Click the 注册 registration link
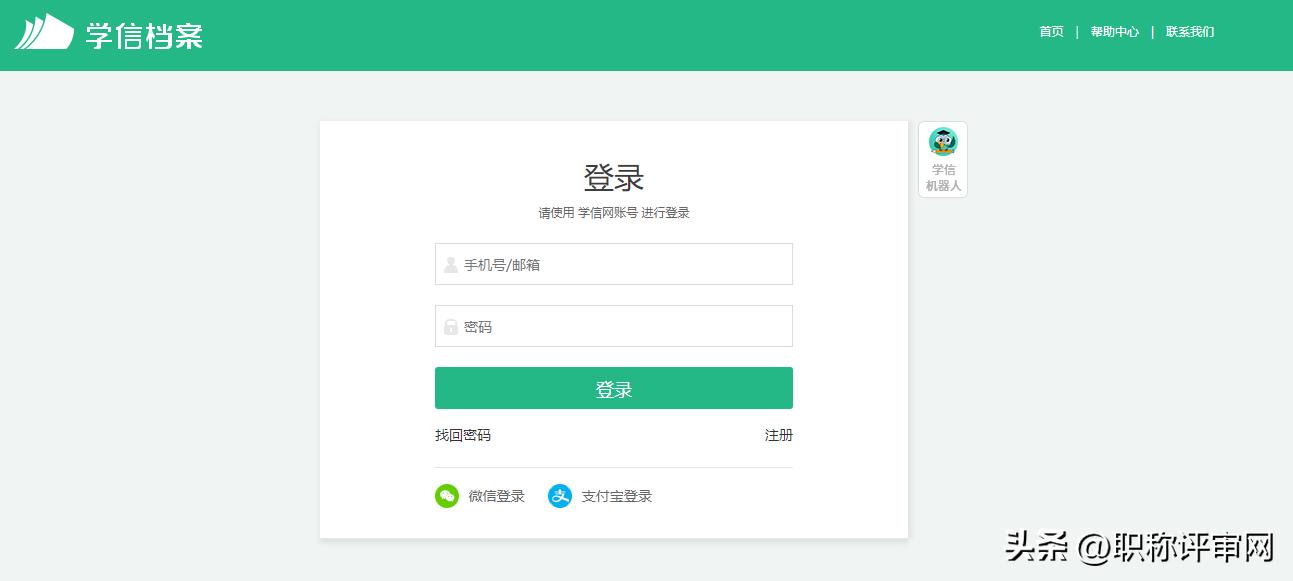The image size is (1293, 581). point(780,435)
